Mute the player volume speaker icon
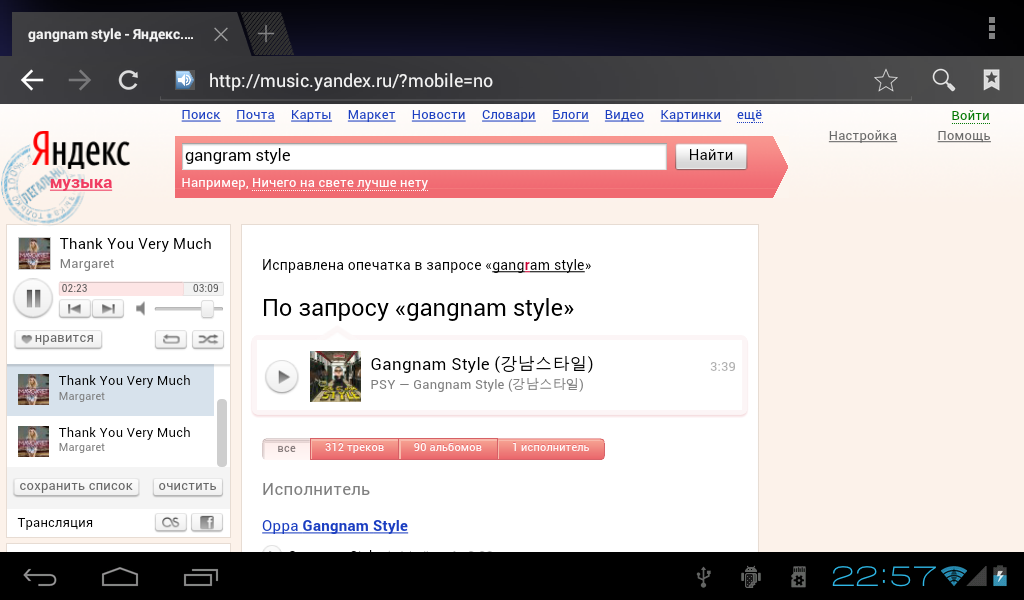 (x=140, y=308)
